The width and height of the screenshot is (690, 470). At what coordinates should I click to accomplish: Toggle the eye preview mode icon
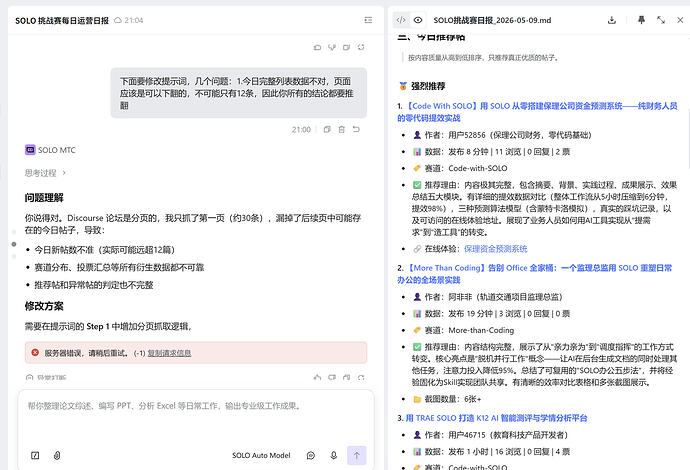[418, 20]
